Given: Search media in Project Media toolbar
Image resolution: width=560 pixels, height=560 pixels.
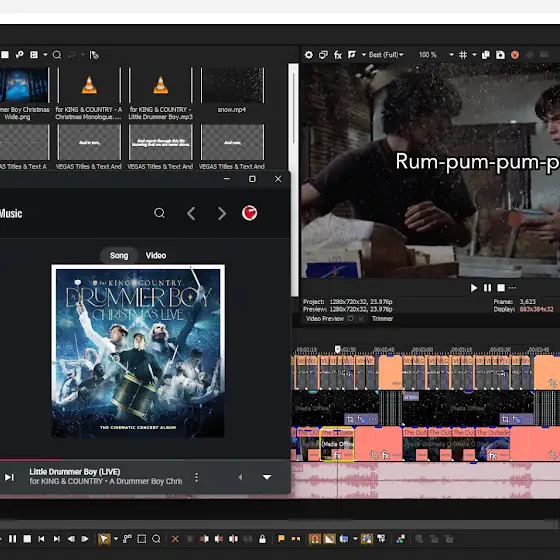Looking at the screenshot, I should click(57, 55).
